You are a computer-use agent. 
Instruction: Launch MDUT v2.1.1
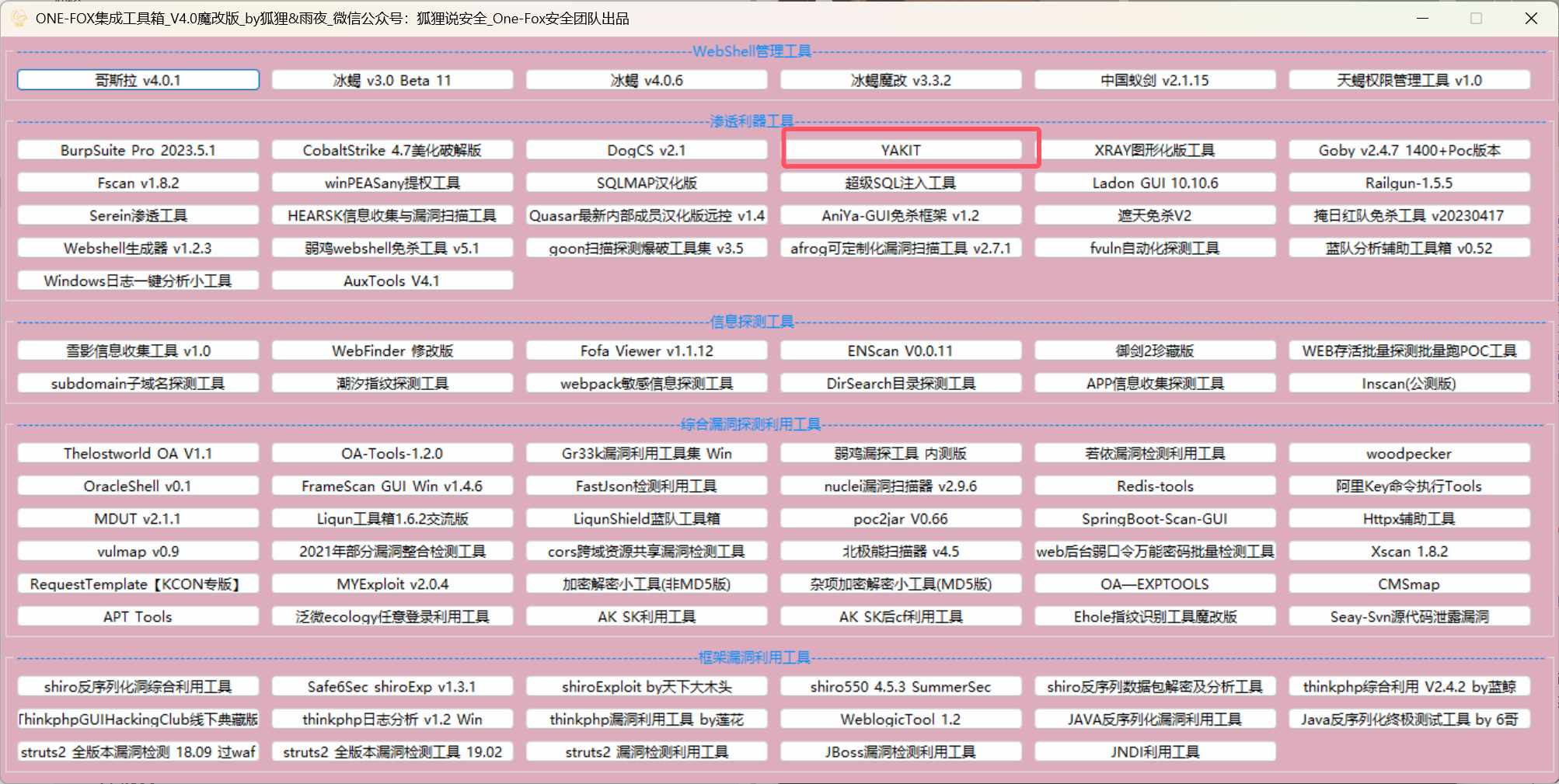tap(138, 518)
